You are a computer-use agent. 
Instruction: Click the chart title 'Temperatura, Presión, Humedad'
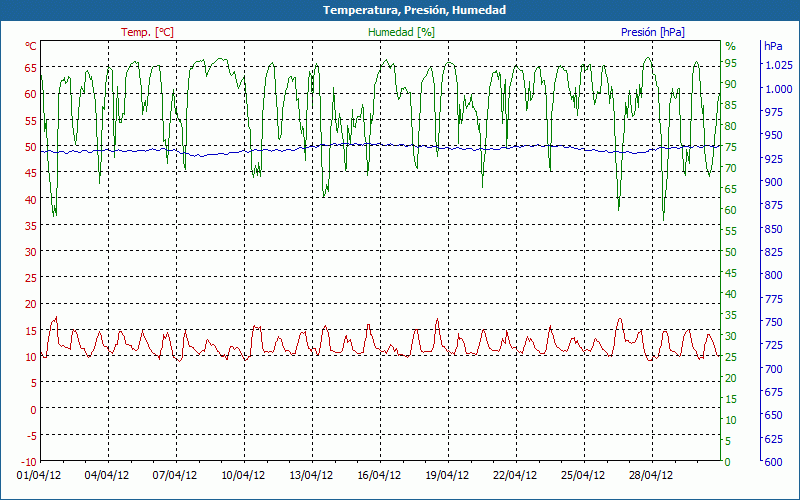click(x=414, y=10)
